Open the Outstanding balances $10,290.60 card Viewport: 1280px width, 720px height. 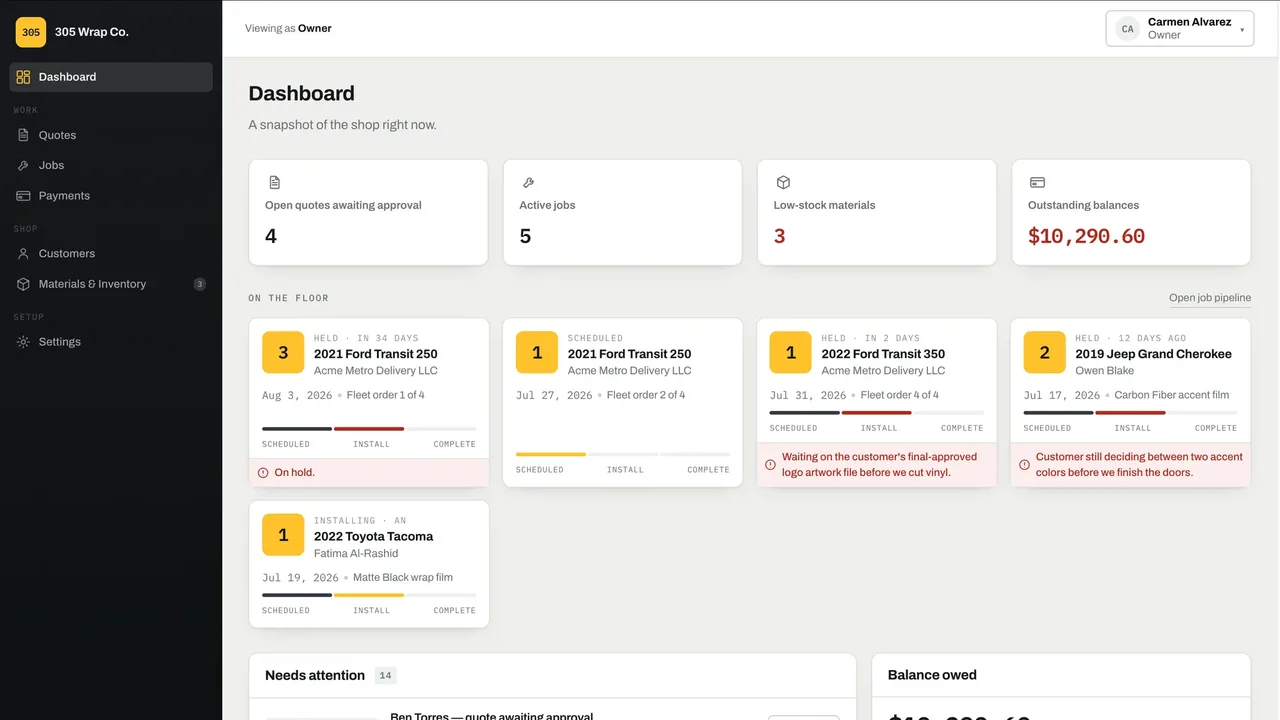point(1131,212)
